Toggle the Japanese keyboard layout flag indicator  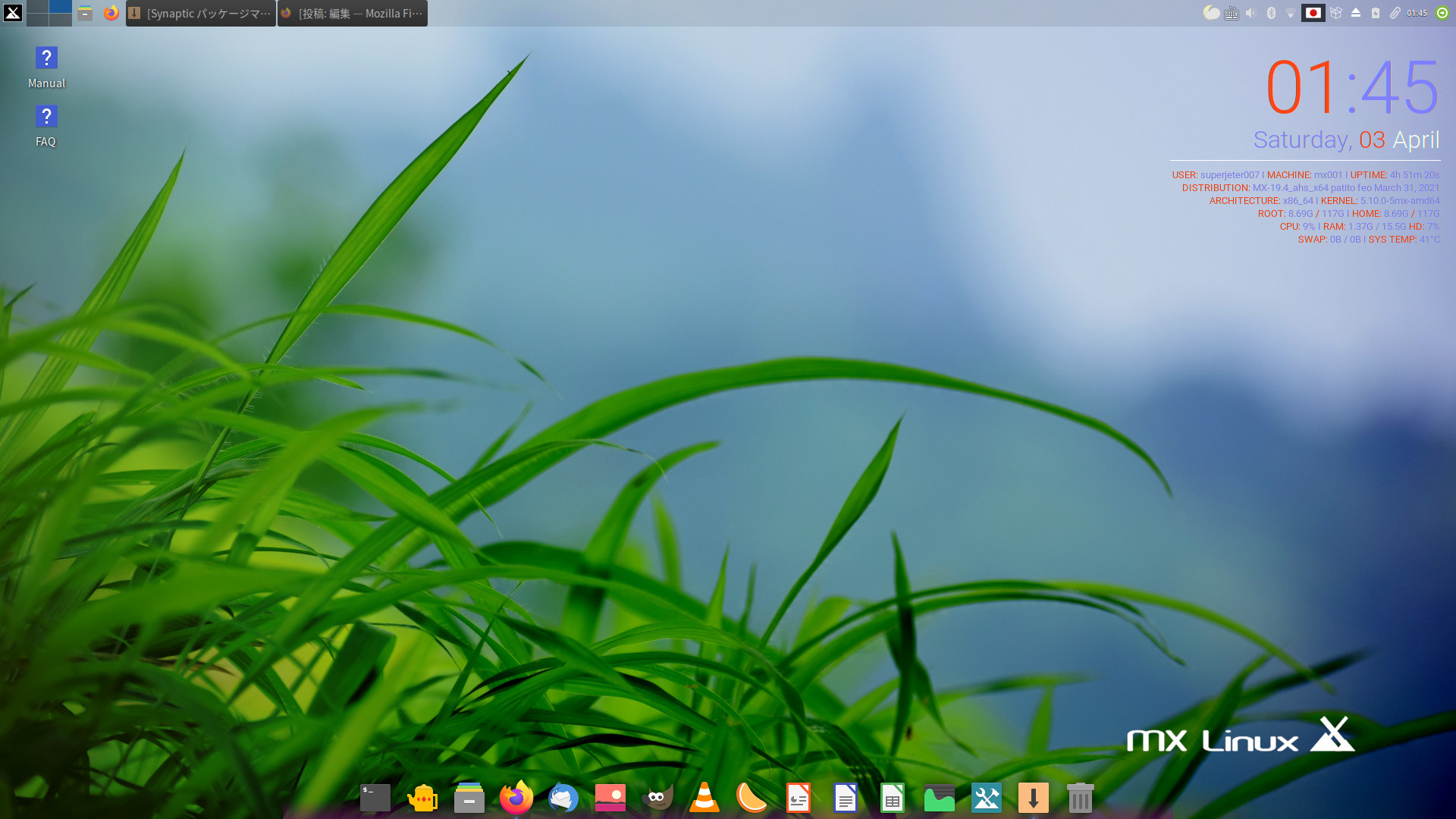(x=1313, y=13)
